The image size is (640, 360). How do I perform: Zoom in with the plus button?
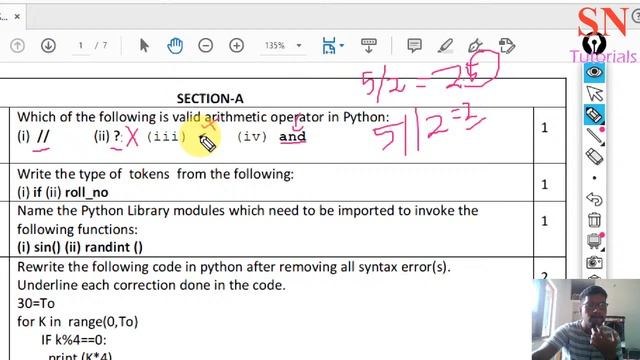236,45
